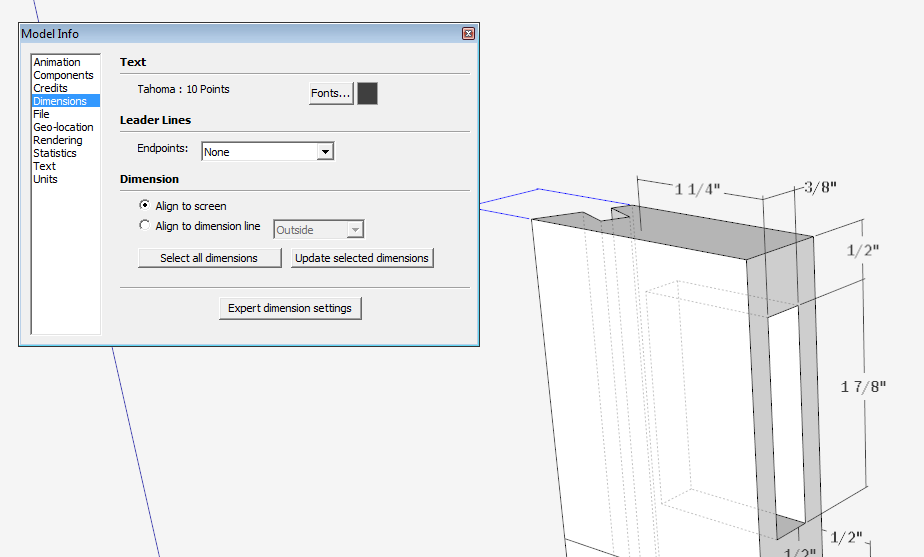
Task: Open the dimension text color swatch
Action: coord(368,93)
